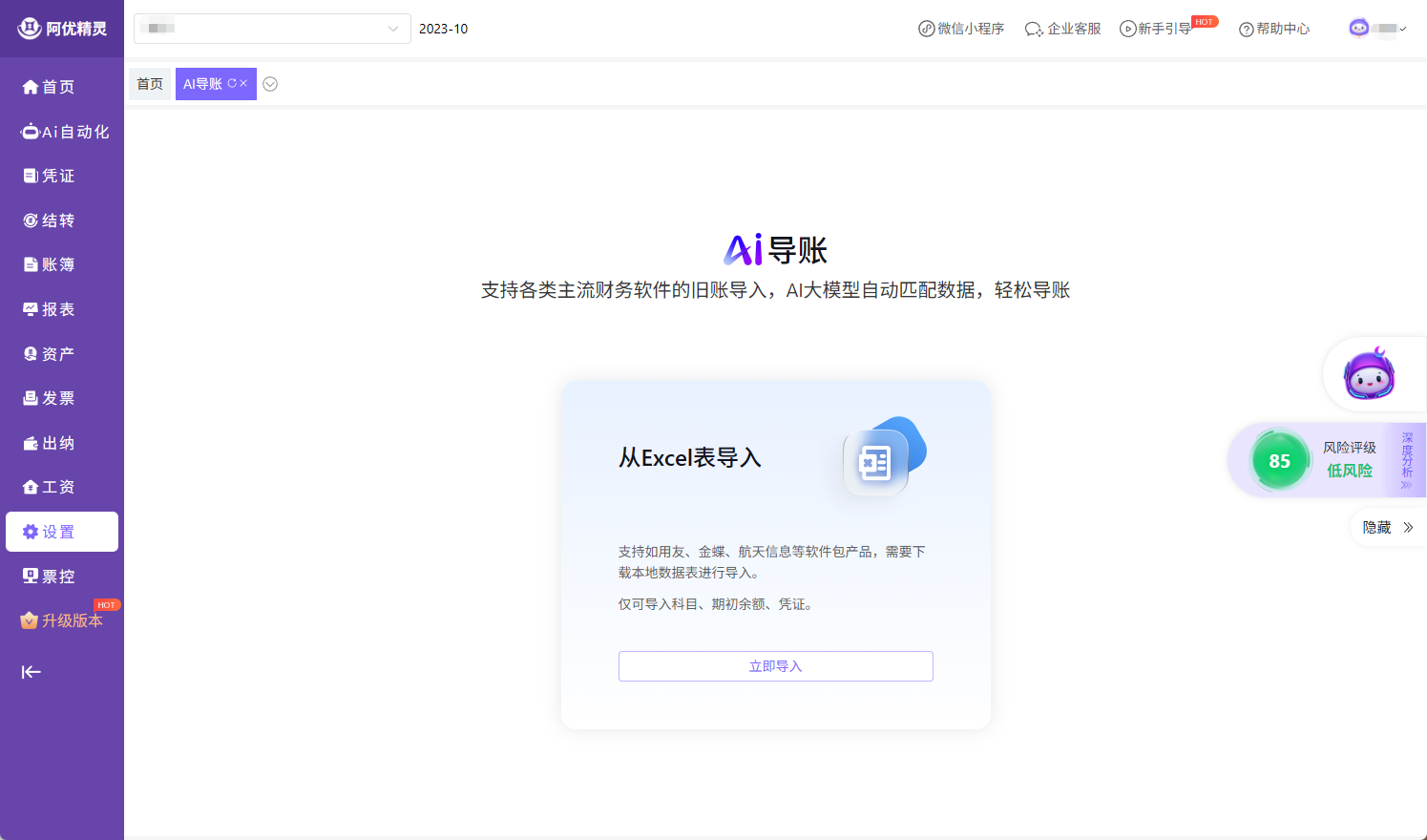This screenshot has height=840, width=1427.
Task: Expand the tab options circle chevron
Action: 270,84
